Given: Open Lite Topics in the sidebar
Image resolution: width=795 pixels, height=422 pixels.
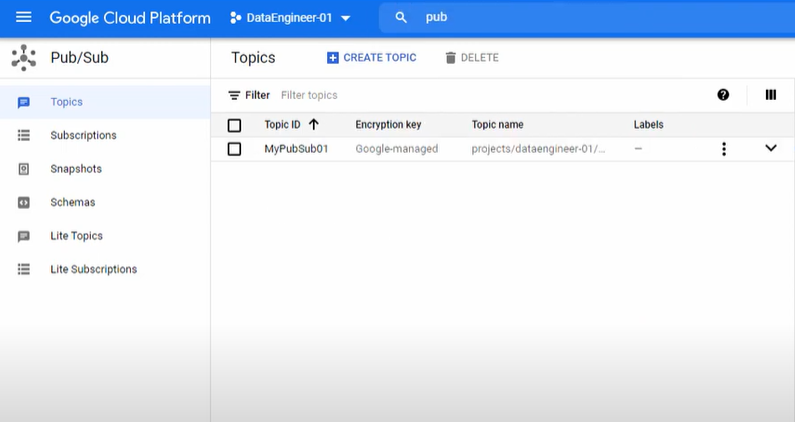Looking at the screenshot, I should point(105,236).
